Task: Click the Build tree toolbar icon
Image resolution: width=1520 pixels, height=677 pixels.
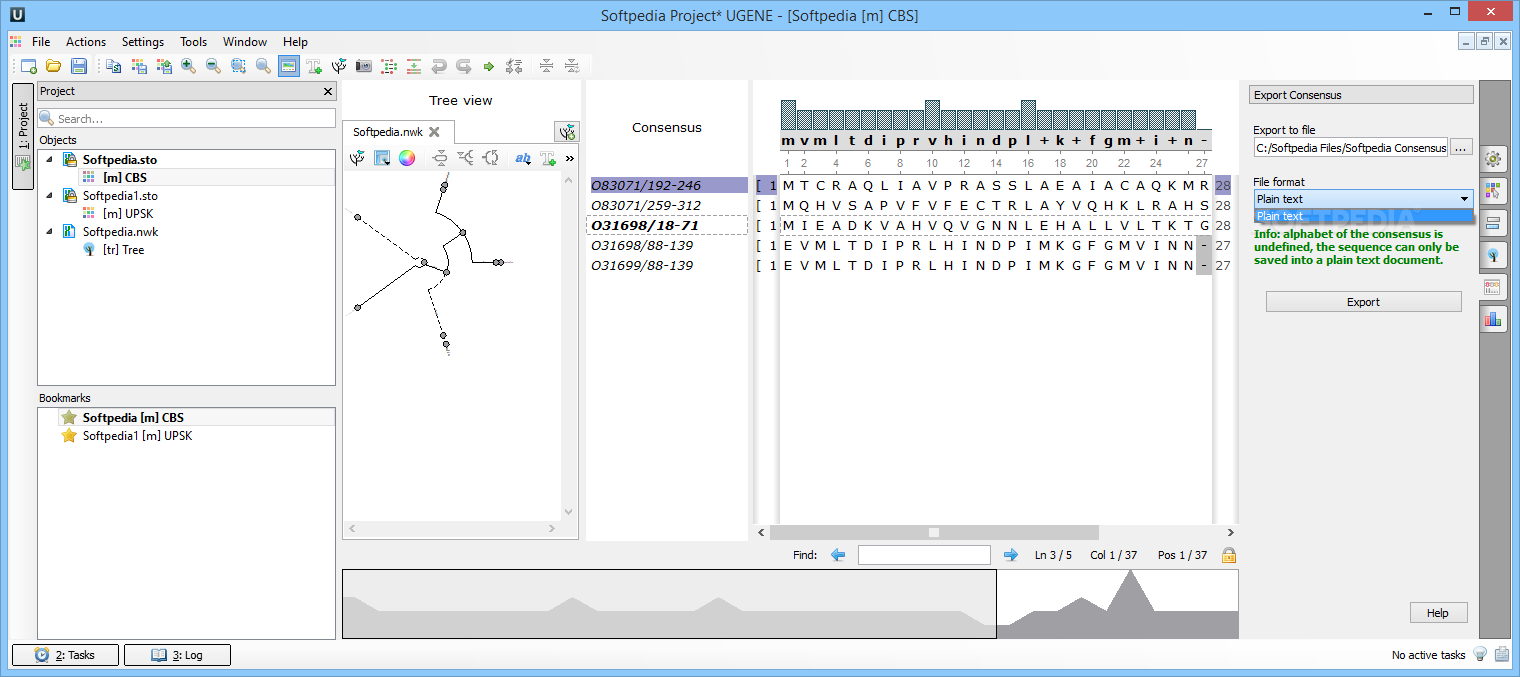Action: [x=339, y=66]
